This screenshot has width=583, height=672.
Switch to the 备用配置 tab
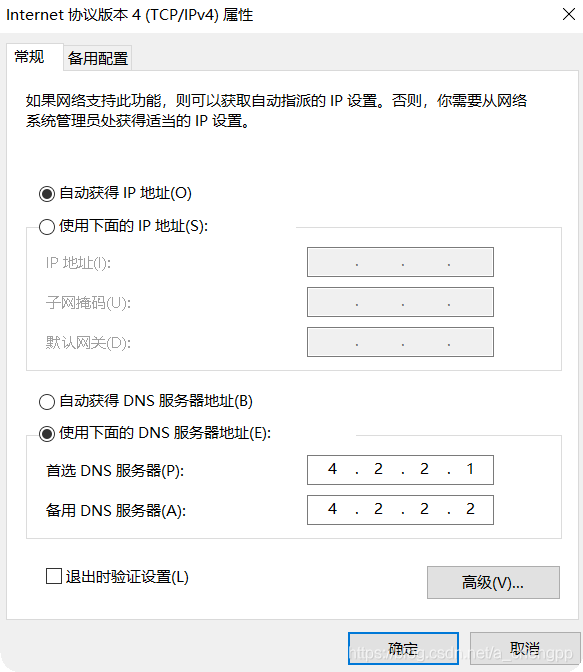98,58
